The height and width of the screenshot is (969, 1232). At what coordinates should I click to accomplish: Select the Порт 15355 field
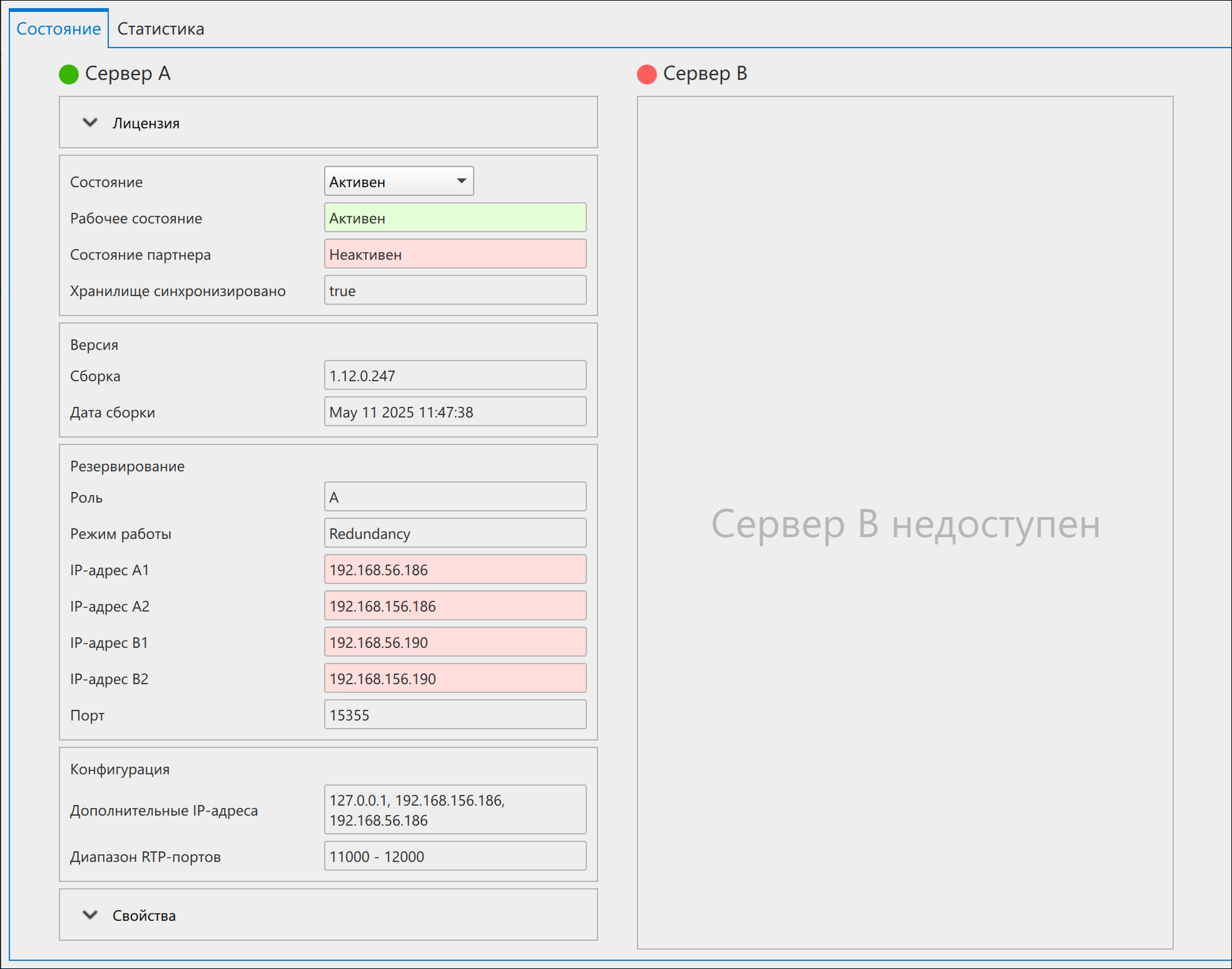pos(455,715)
